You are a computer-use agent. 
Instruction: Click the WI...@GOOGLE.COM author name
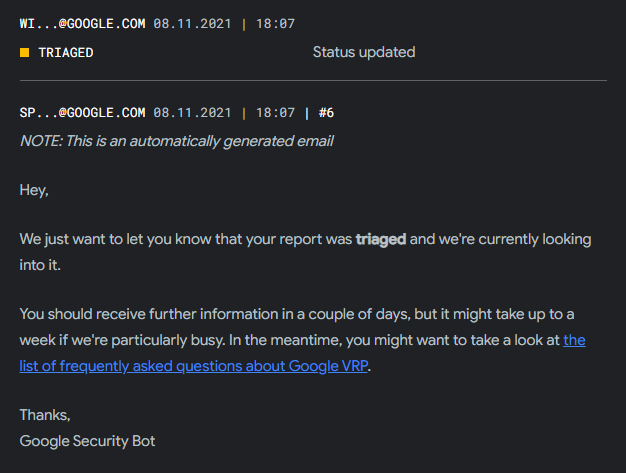(82, 22)
